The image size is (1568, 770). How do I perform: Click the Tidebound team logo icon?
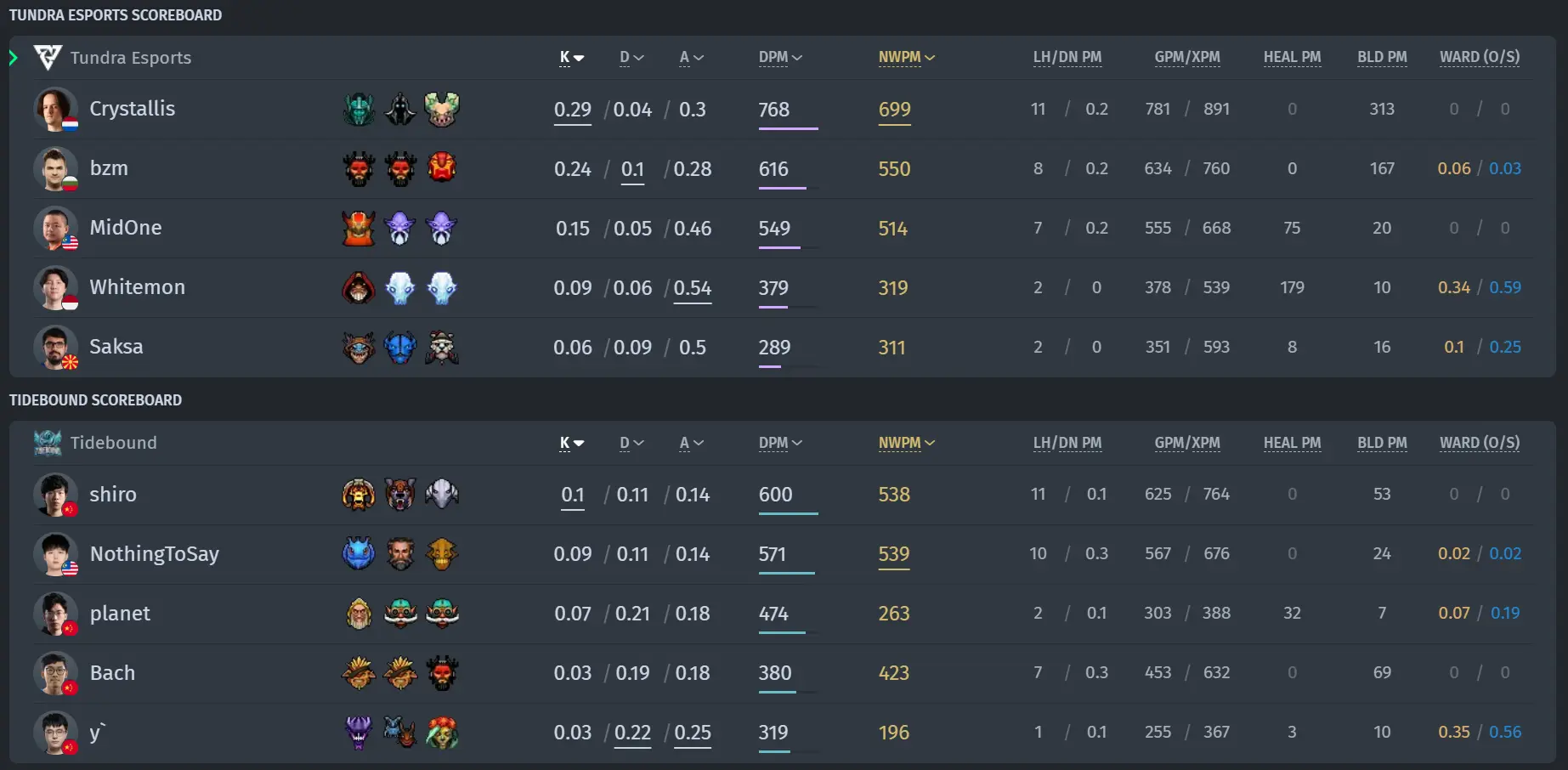[x=48, y=443]
